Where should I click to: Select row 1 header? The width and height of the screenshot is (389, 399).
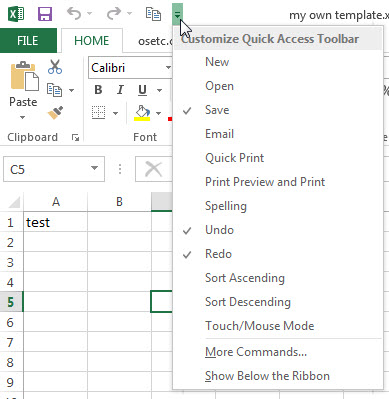click(x=11, y=222)
